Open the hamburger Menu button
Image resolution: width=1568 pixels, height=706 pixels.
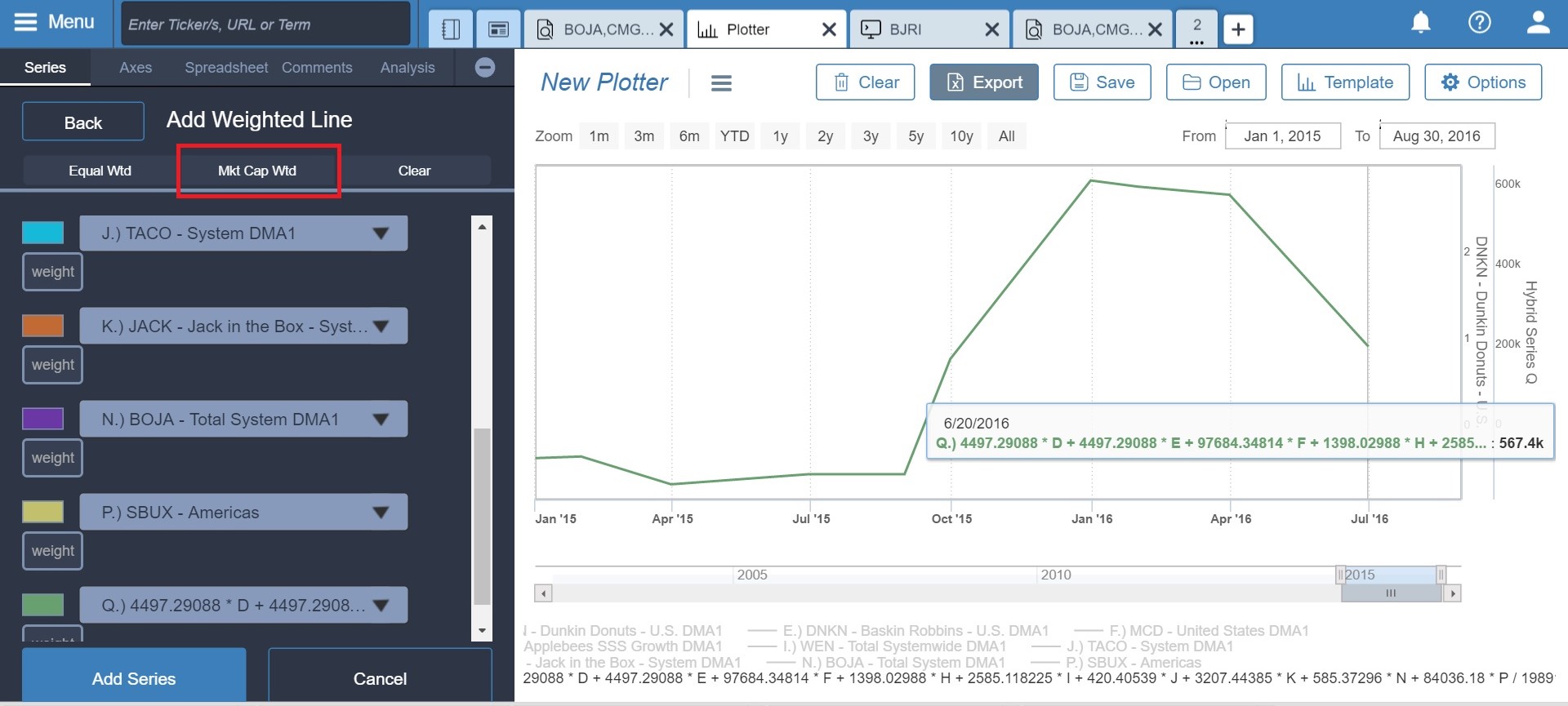[x=55, y=22]
